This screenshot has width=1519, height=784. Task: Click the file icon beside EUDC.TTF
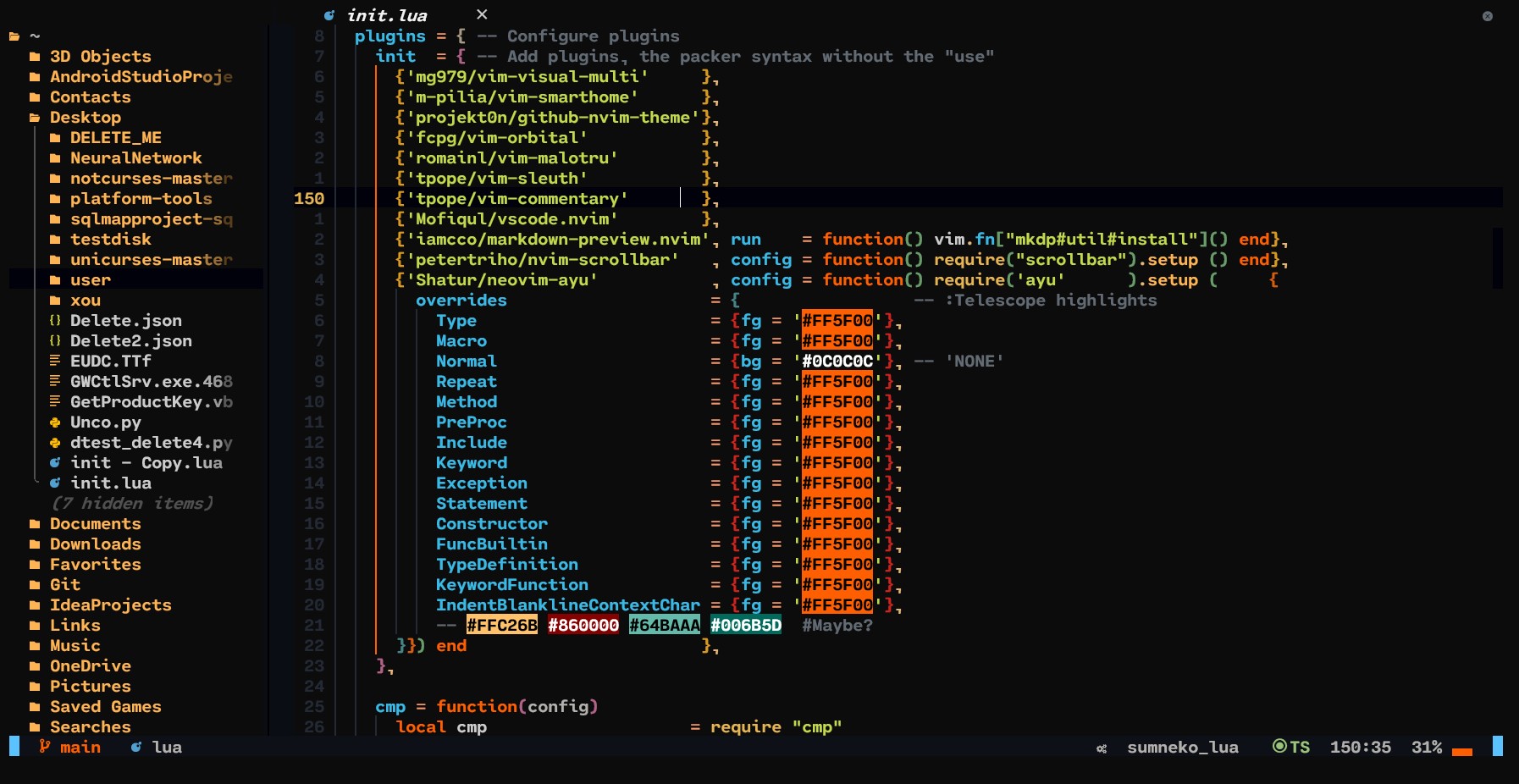55,362
